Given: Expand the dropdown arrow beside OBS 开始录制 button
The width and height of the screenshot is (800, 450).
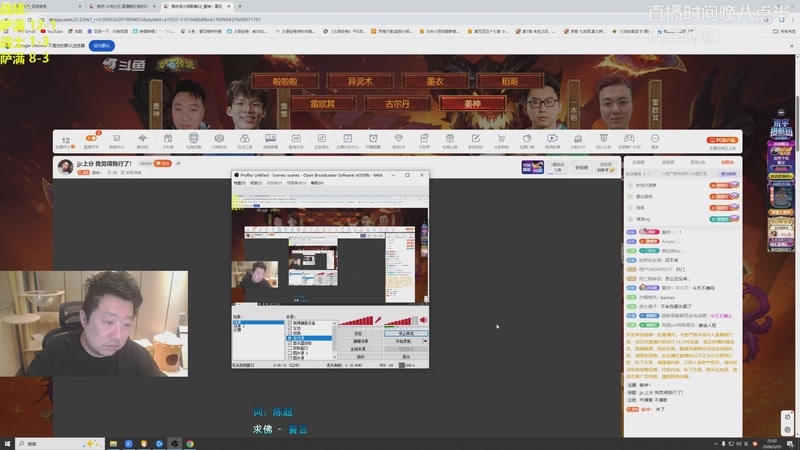Looking at the screenshot, I should click(425, 341).
